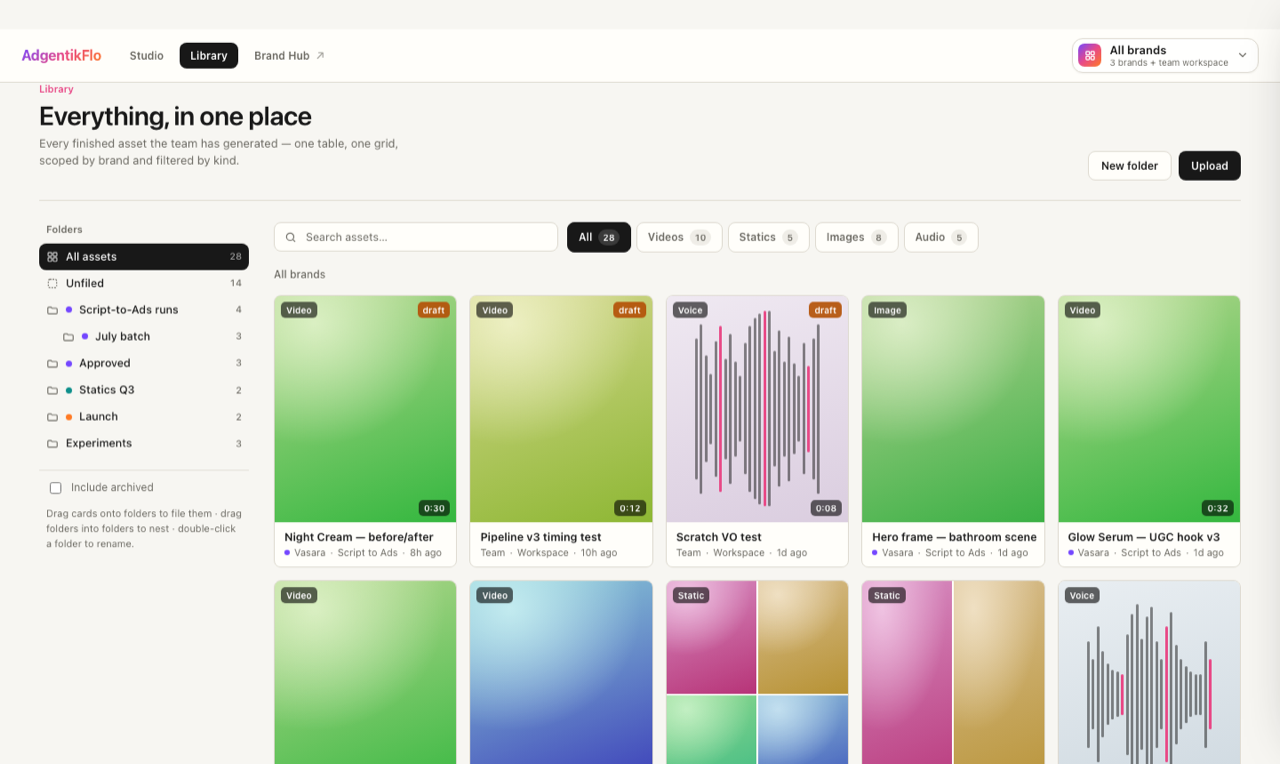Open the second-row green Video card
Screen dimensions: 1280x764
click(x=365, y=672)
